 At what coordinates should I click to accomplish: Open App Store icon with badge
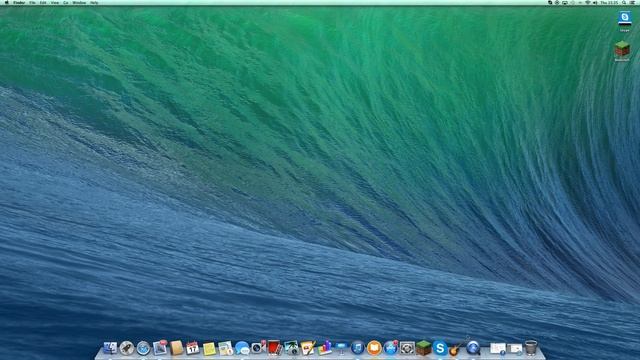click(x=391, y=348)
